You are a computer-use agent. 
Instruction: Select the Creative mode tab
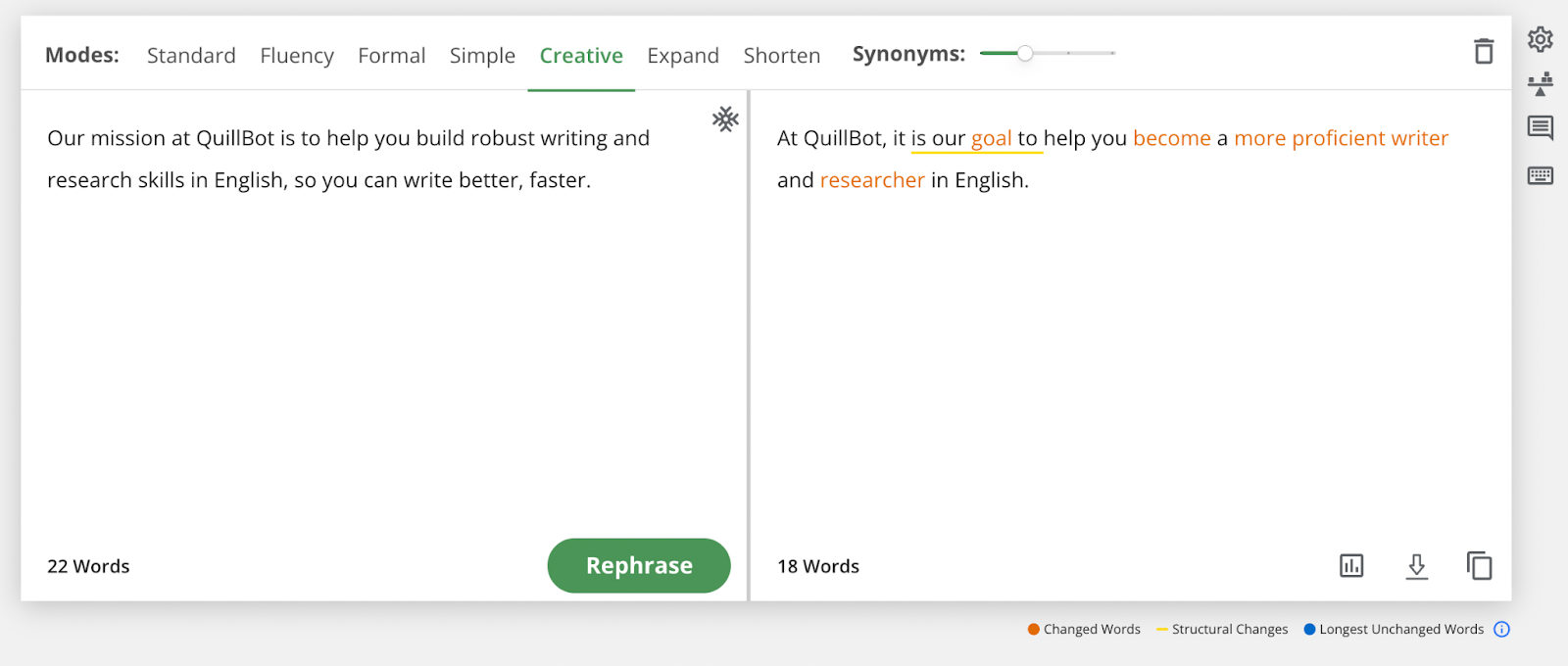click(x=581, y=56)
